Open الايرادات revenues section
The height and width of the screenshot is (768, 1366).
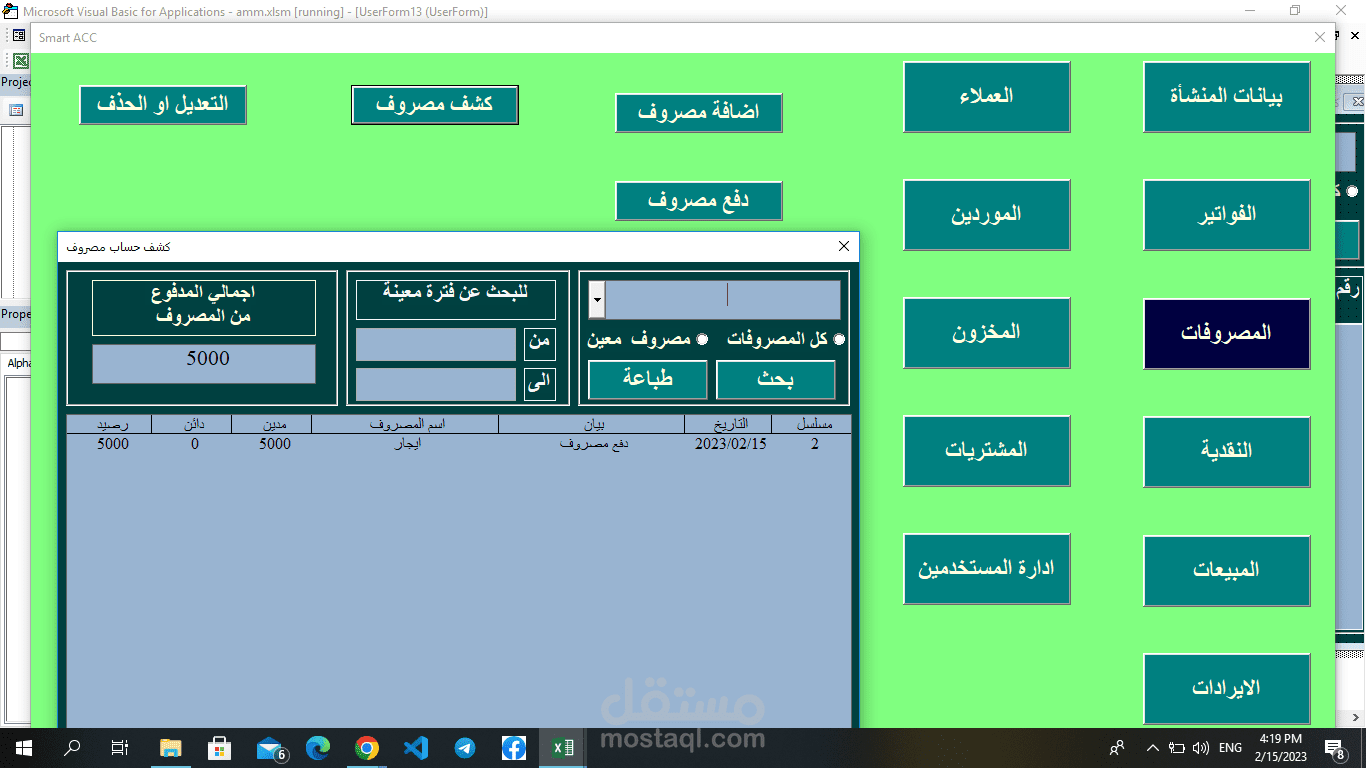[x=1227, y=689]
